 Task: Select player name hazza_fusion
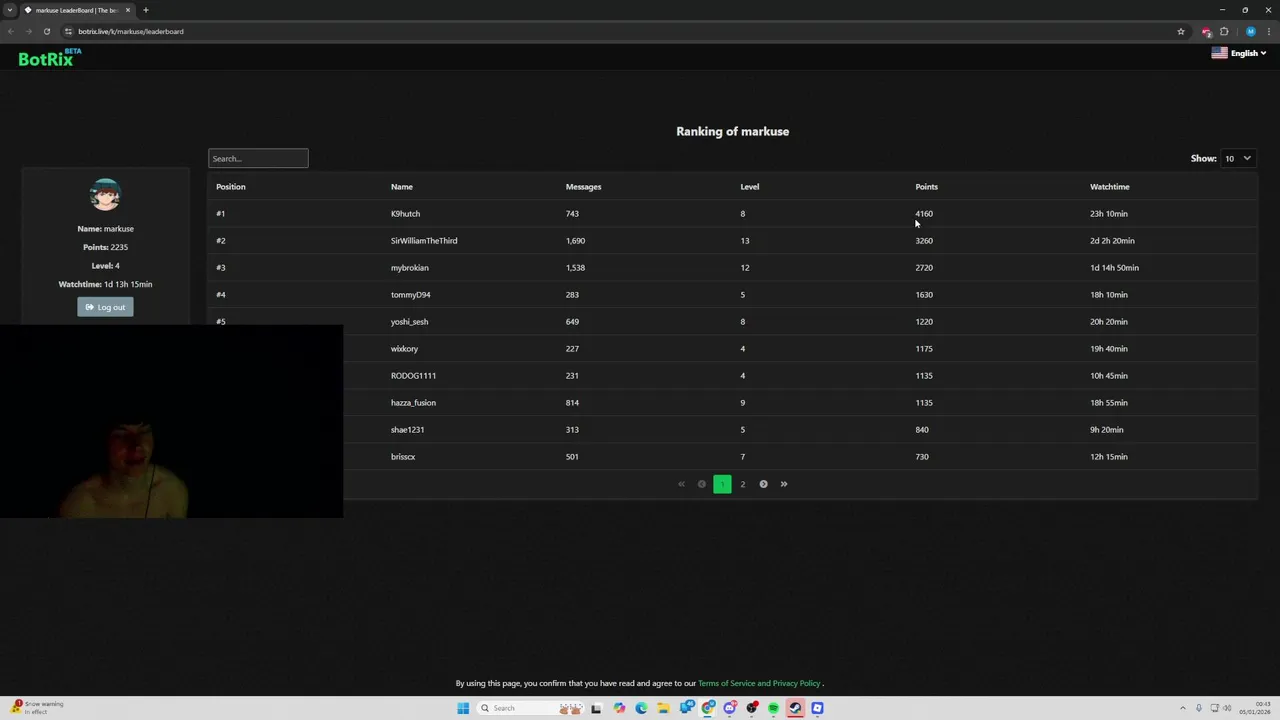[413, 402]
